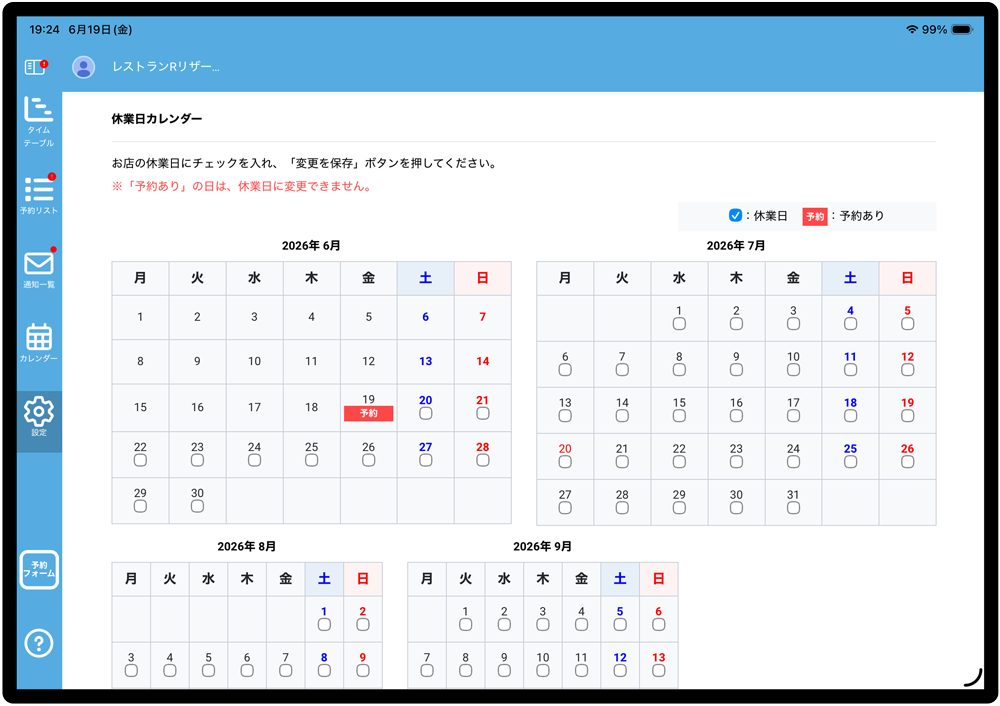Check the June 20 holiday checkbox
This screenshot has height=706, width=1000.
[x=425, y=413]
